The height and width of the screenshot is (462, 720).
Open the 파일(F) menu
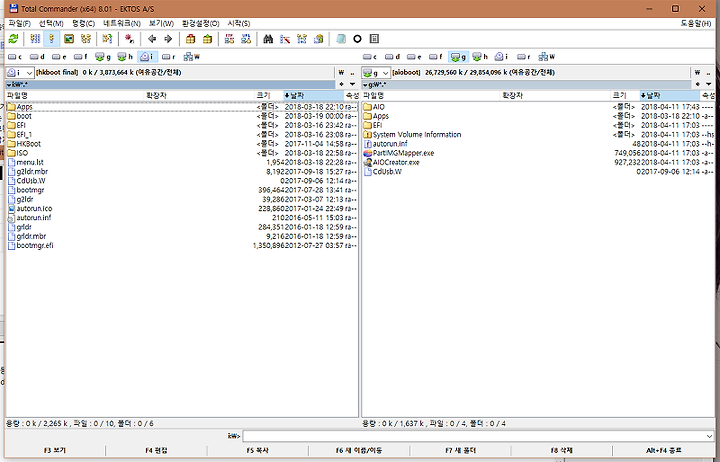[20, 23]
